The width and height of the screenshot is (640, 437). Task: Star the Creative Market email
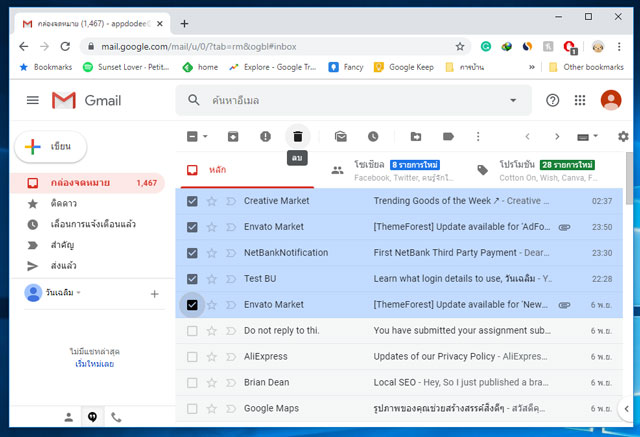point(211,201)
